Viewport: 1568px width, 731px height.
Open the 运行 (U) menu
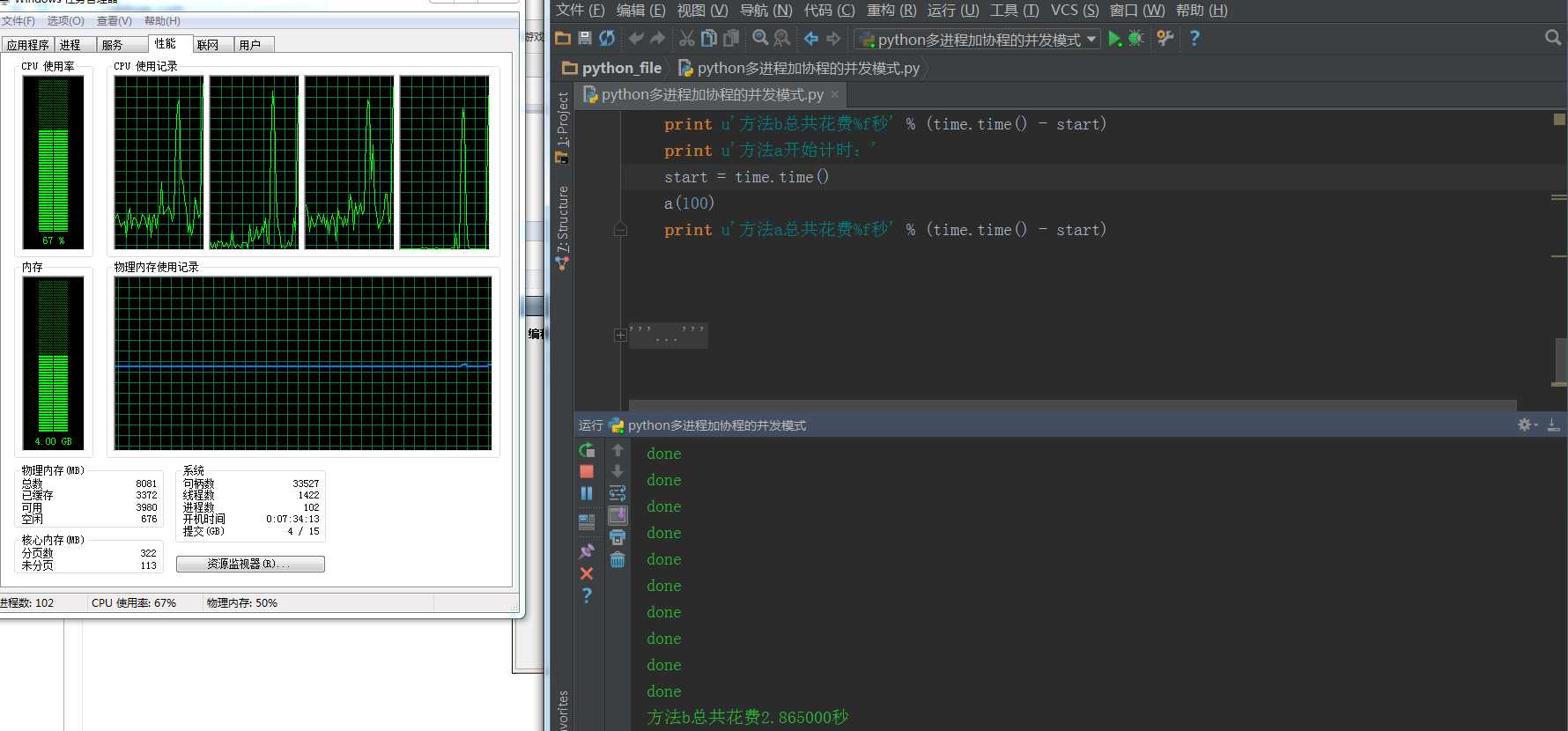pos(953,11)
